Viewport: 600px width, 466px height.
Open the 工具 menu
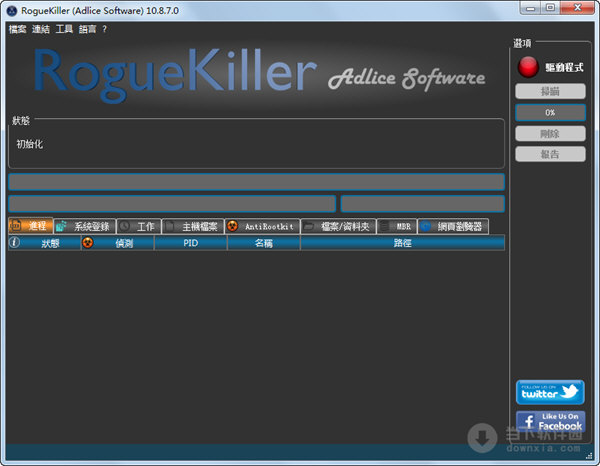[x=64, y=29]
